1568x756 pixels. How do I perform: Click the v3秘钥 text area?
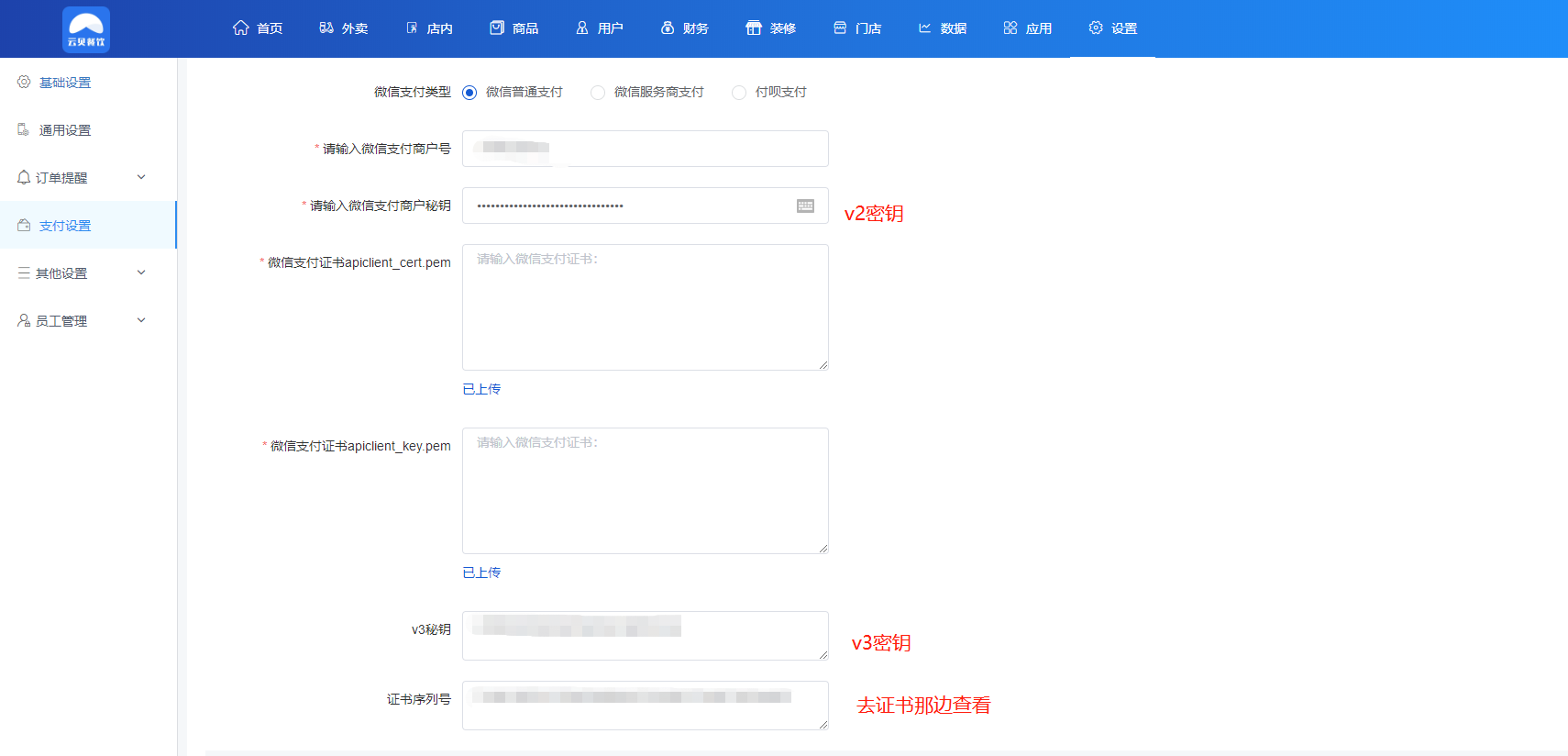pyautogui.click(x=646, y=636)
